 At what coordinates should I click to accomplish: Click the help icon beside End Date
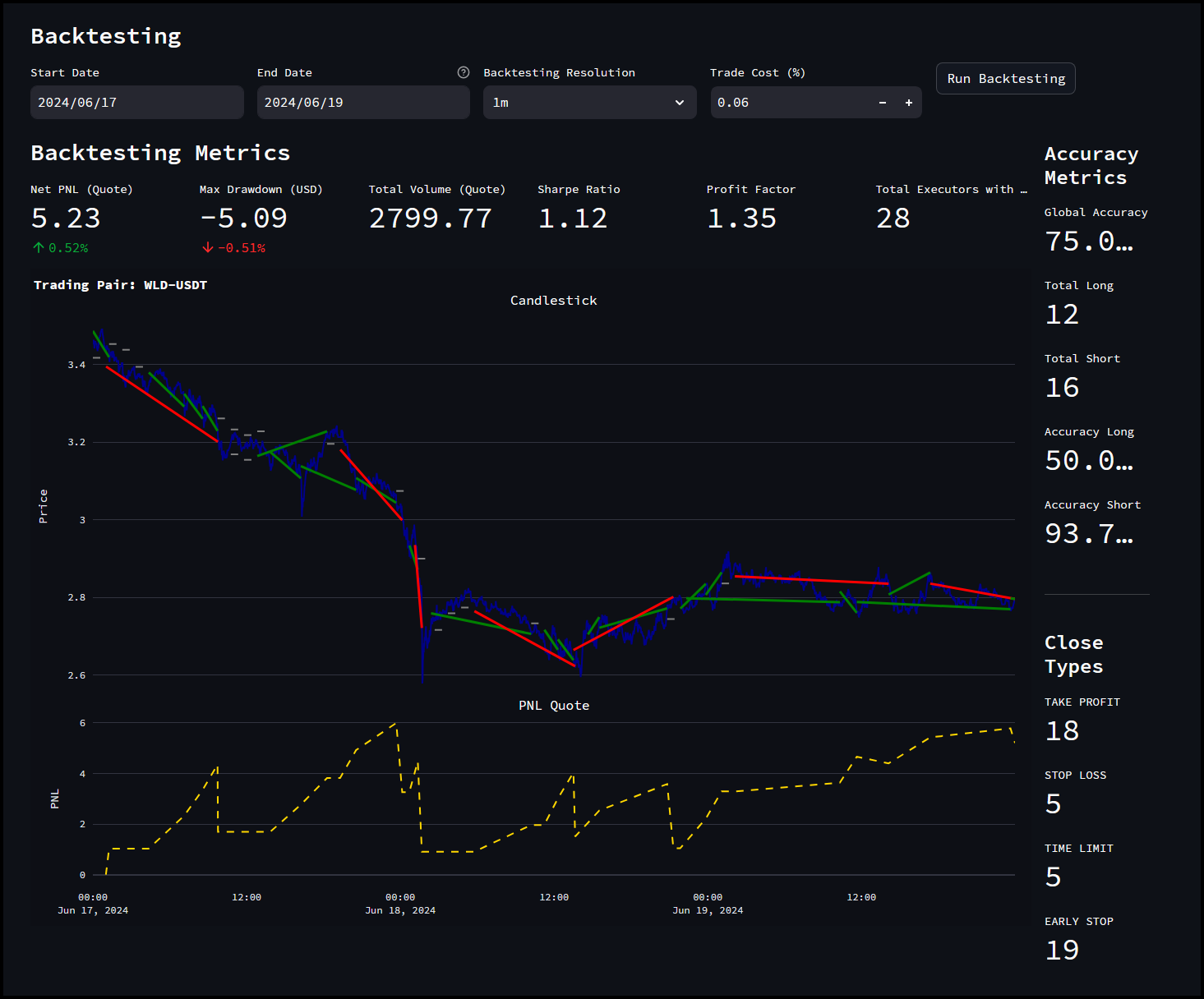pos(464,72)
